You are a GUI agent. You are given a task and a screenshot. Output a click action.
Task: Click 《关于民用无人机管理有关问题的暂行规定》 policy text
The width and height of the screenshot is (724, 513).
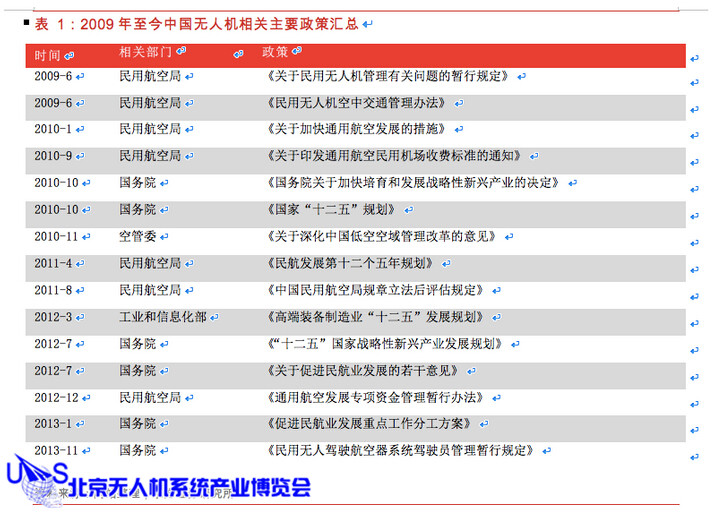(x=388, y=75)
